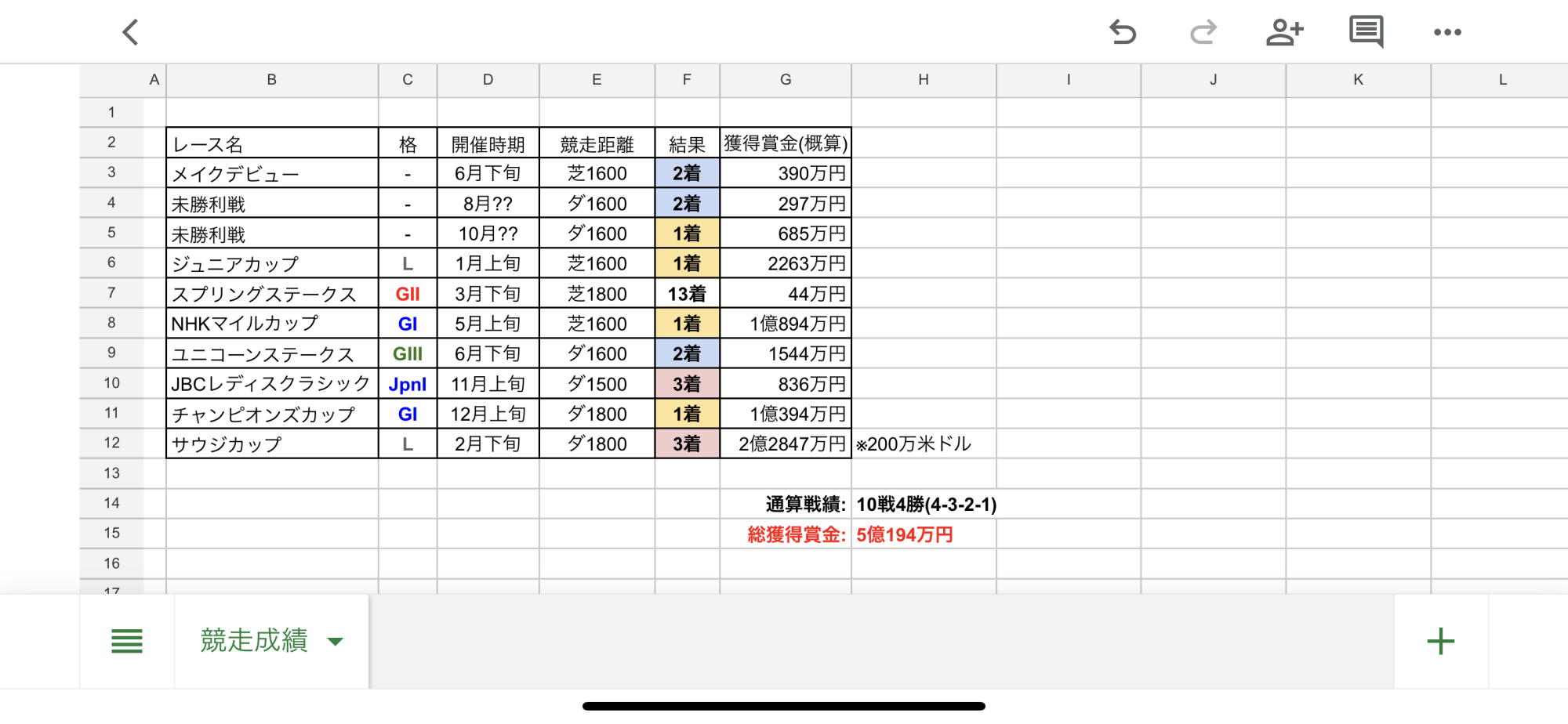1568x724 pixels.
Task: Select column H header
Action: click(924, 80)
